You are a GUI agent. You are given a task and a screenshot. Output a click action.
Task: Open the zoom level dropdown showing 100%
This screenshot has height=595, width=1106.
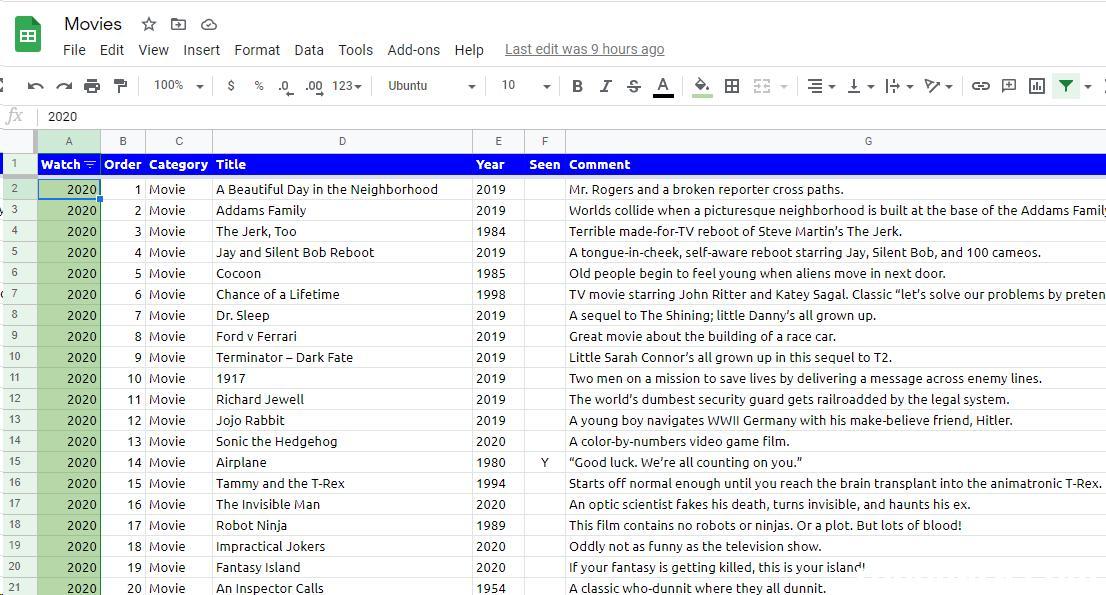coord(178,86)
